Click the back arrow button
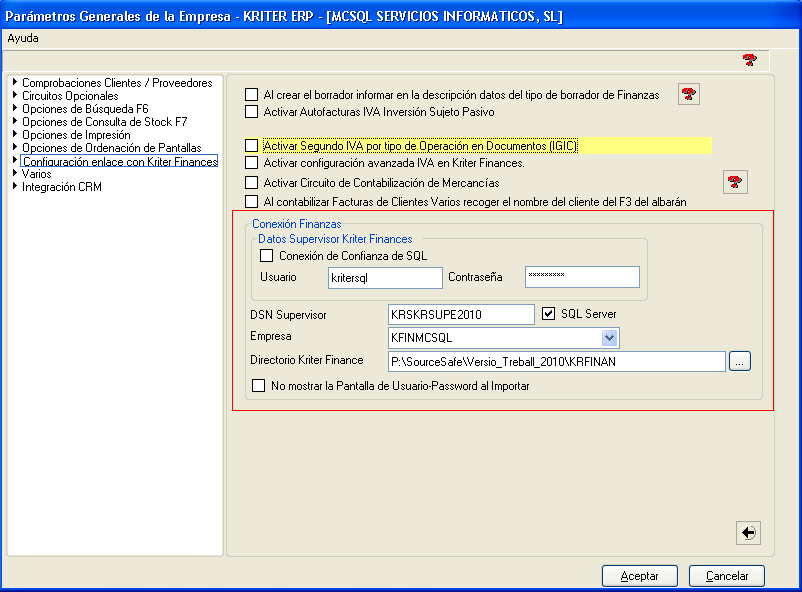Screen dimensions: 802x592 748,533
